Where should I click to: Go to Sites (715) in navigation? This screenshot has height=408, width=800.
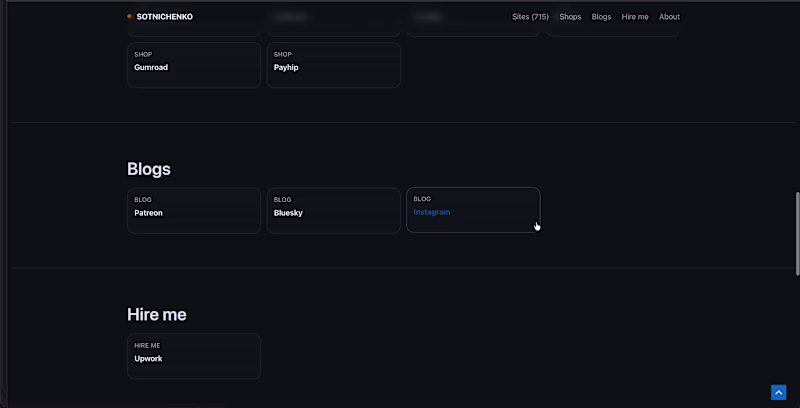coord(530,17)
